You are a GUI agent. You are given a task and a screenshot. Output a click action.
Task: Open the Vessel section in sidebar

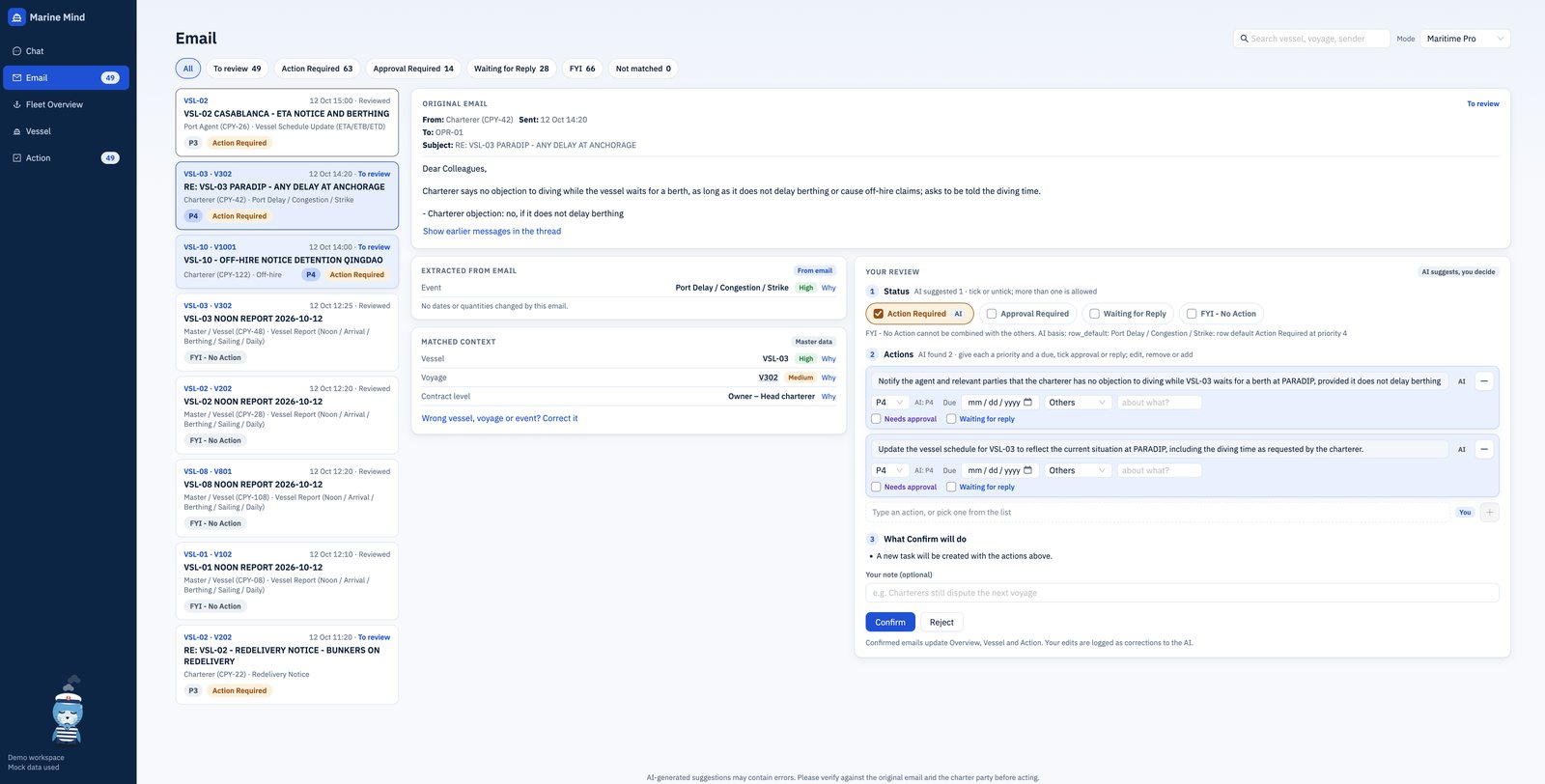[68, 131]
